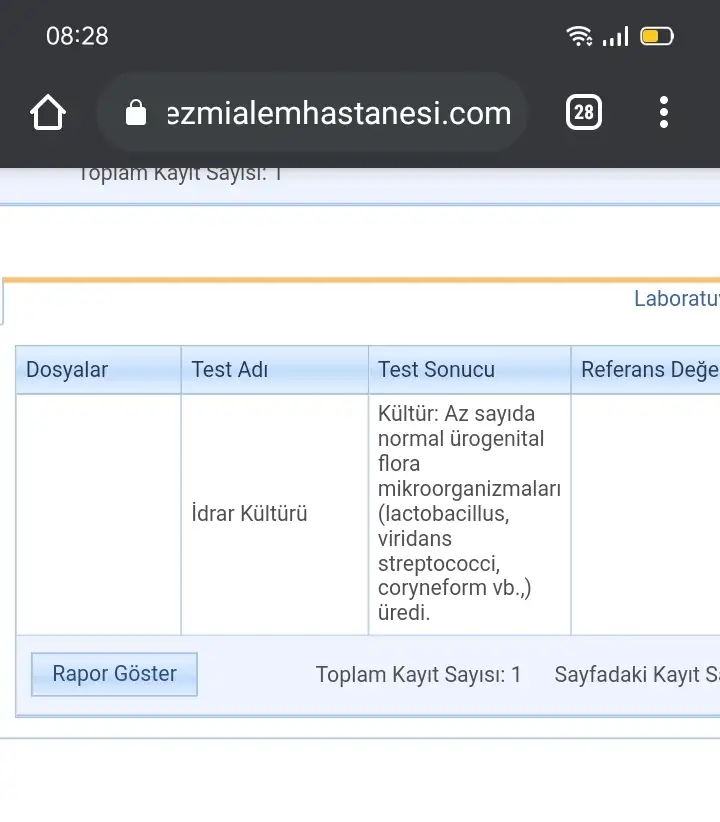Image resolution: width=720 pixels, height=822 pixels.
Task: Open the tab switcher showing 28
Action: 584,112
